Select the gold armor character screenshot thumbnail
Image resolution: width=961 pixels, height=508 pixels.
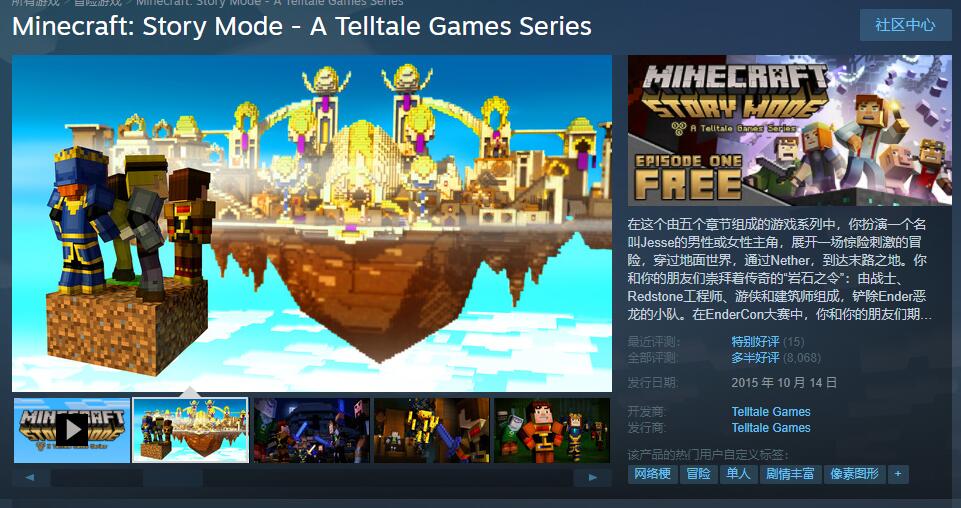point(431,430)
